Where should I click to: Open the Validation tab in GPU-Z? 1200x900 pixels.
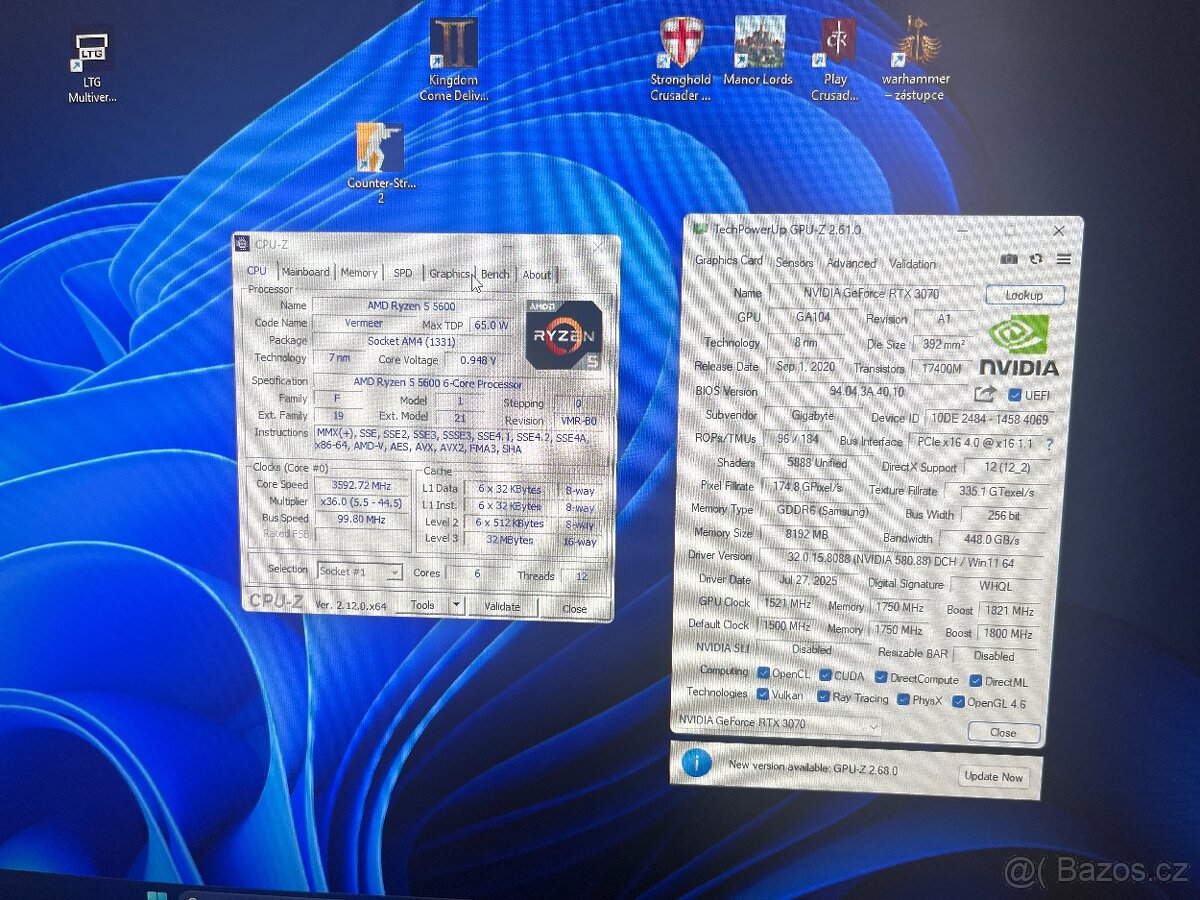pos(912,264)
